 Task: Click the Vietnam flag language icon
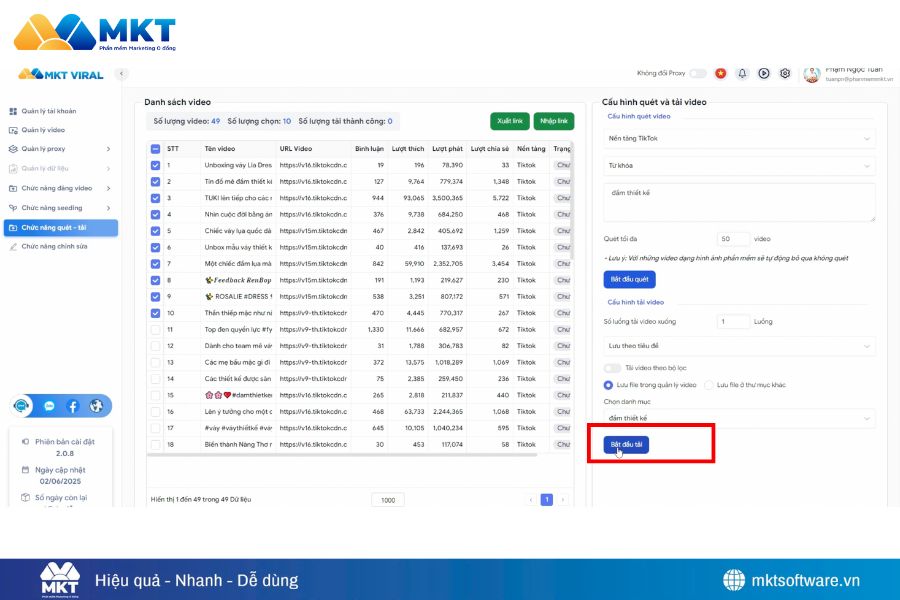click(x=720, y=73)
